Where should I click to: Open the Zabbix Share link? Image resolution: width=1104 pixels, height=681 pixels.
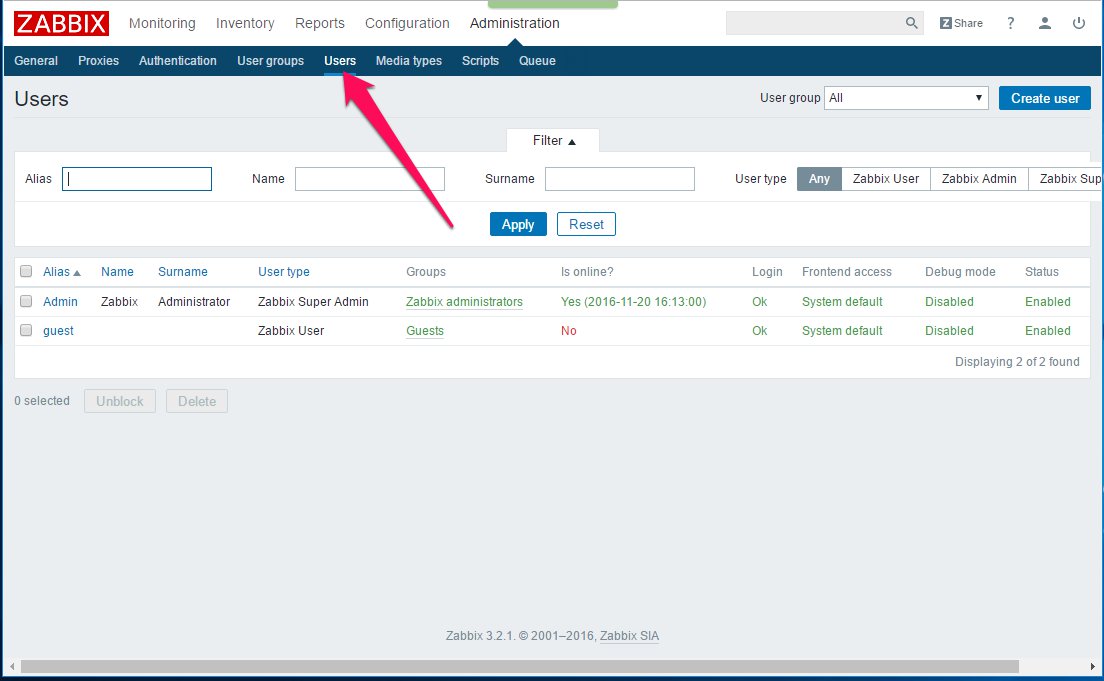click(x=961, y=23)
